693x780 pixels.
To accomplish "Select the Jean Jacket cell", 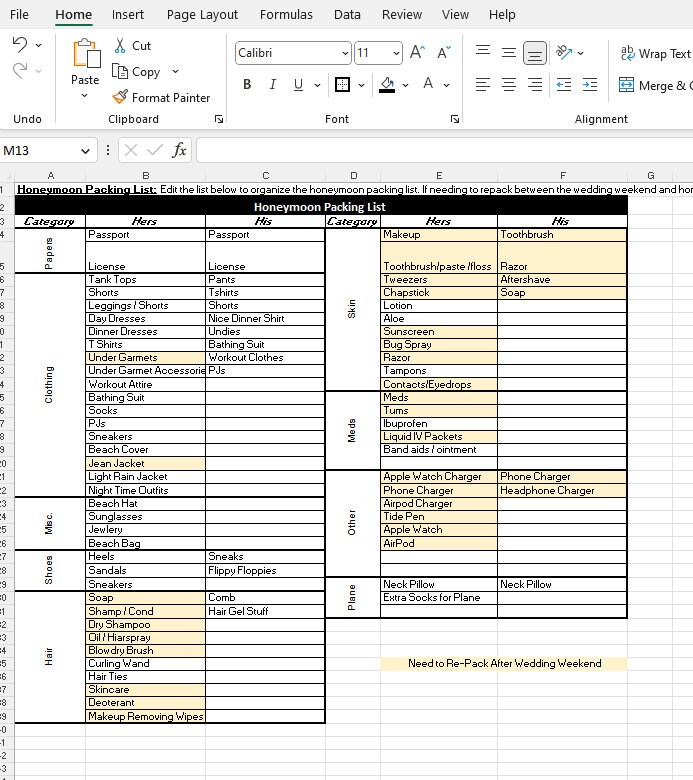I will [x=145, y=464].
